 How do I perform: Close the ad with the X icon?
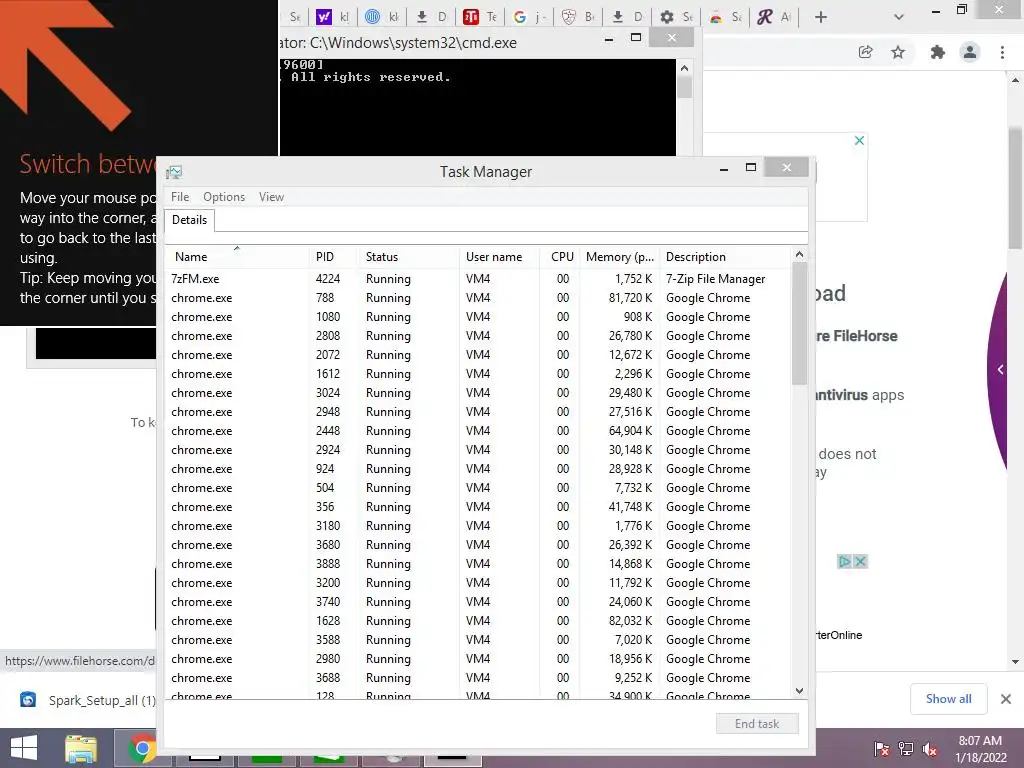pos(859,140)
